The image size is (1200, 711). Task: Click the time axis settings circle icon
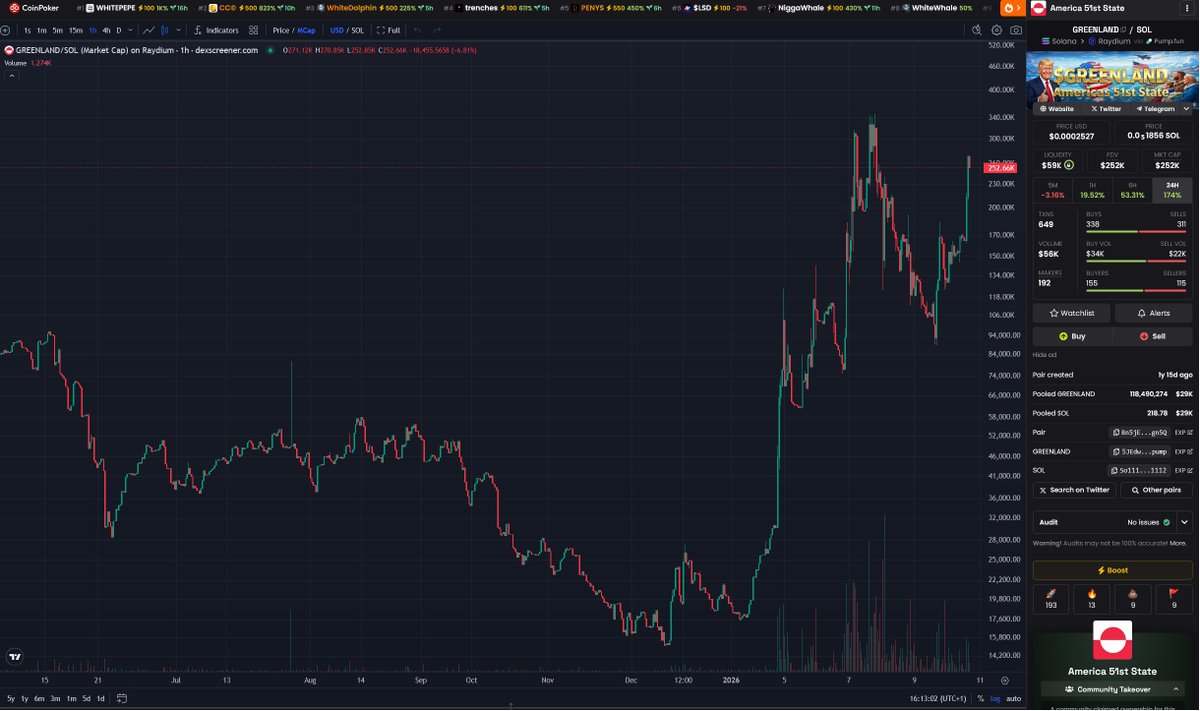coord(1005,680)
